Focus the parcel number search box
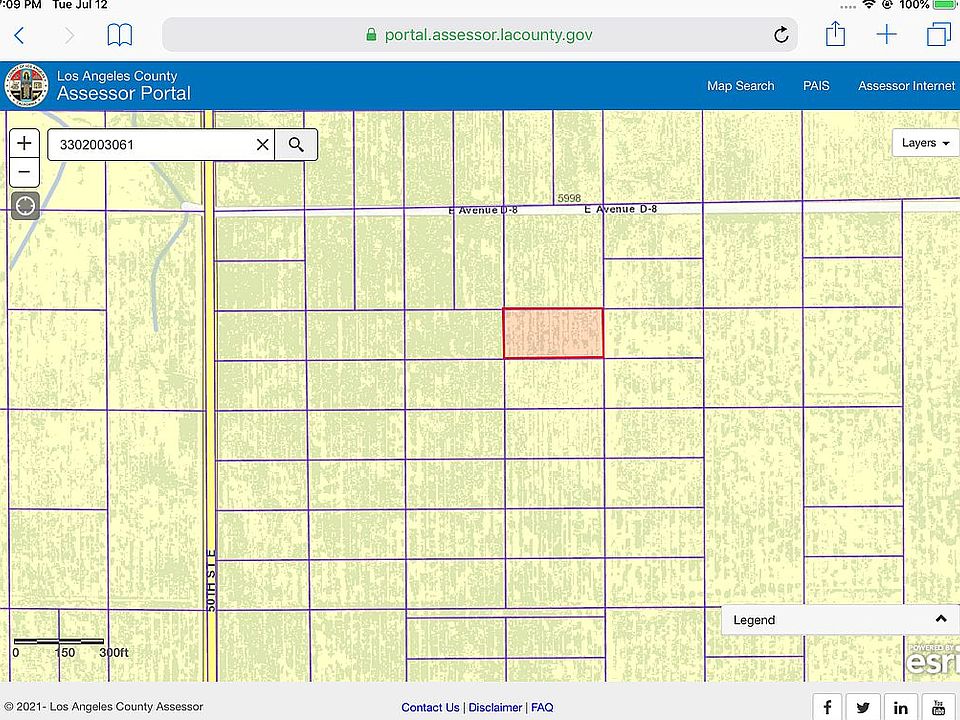The image size is (960, 720). 155,144
